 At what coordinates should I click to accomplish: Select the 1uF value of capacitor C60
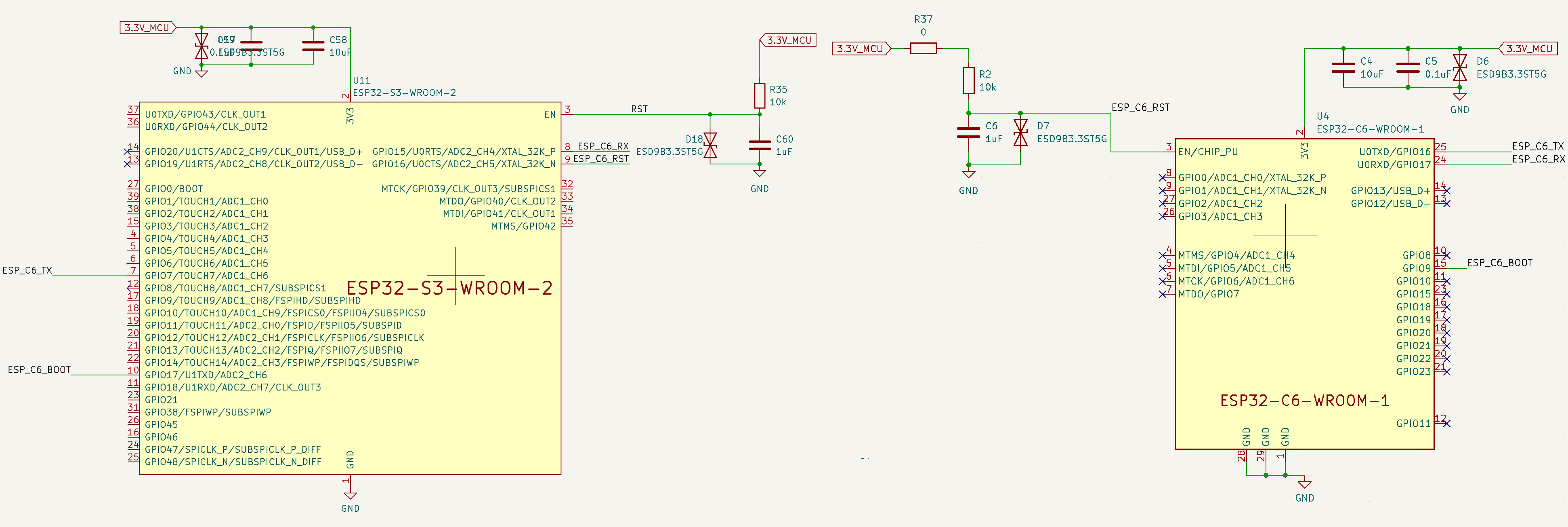(784, 152)
